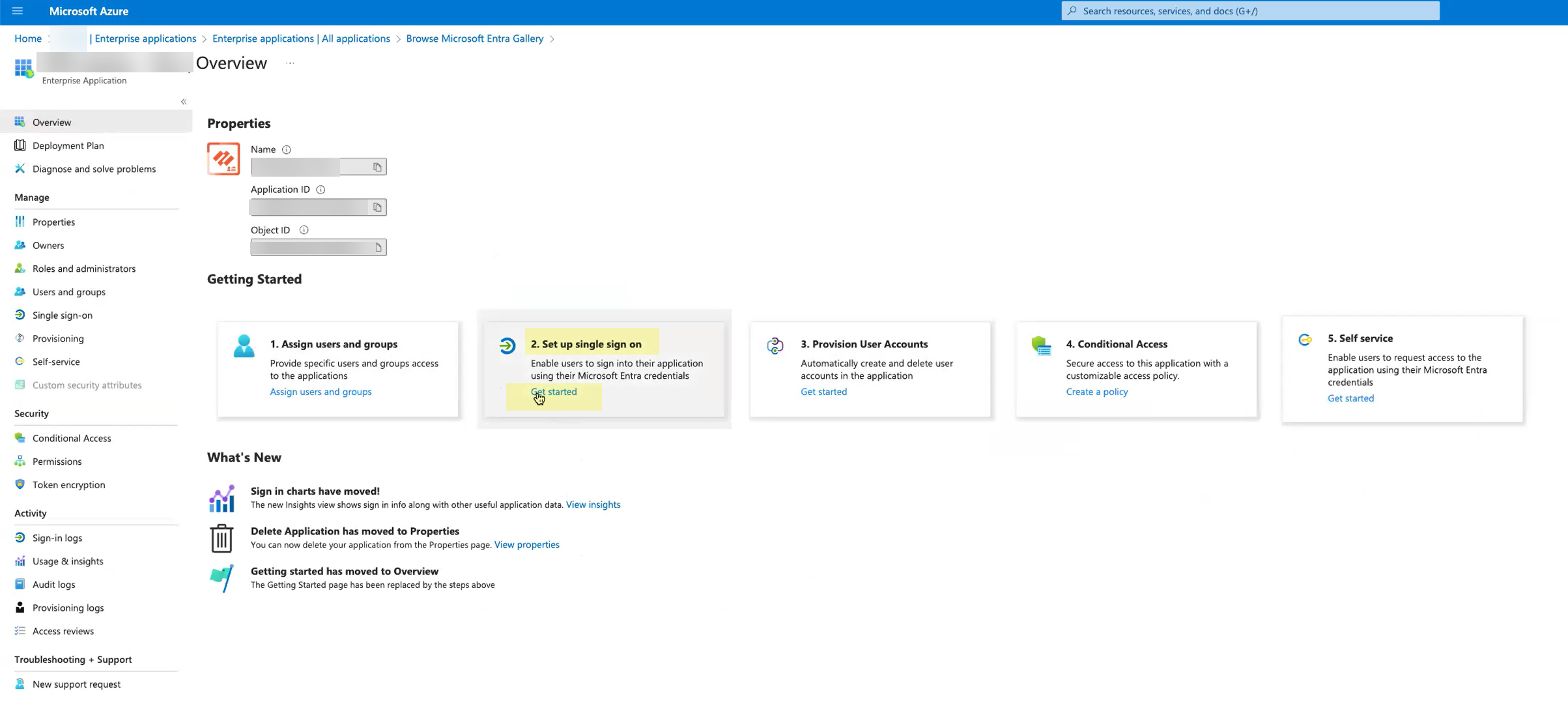Click info icon next to Name label

click(x=287, y=150)
